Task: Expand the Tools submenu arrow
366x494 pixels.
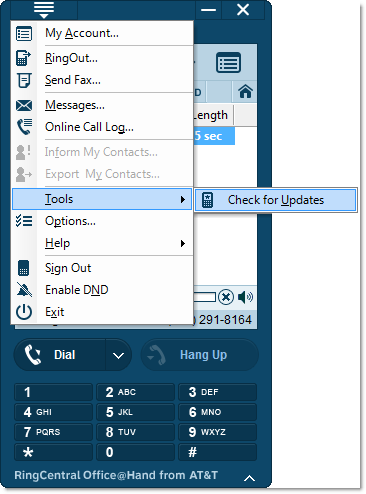Action: (183, 199)
